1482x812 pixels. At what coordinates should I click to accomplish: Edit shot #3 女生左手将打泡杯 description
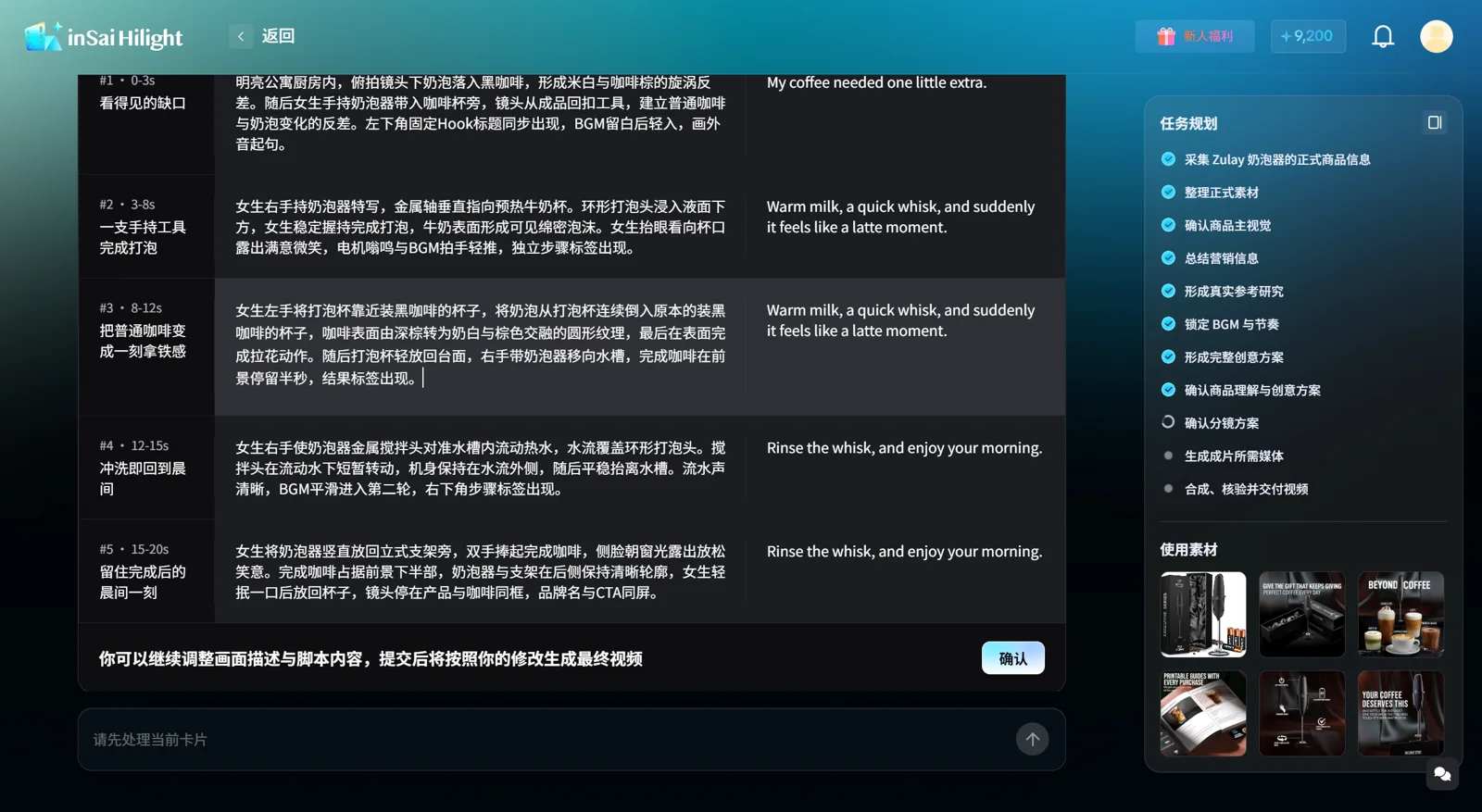(480, 344)
